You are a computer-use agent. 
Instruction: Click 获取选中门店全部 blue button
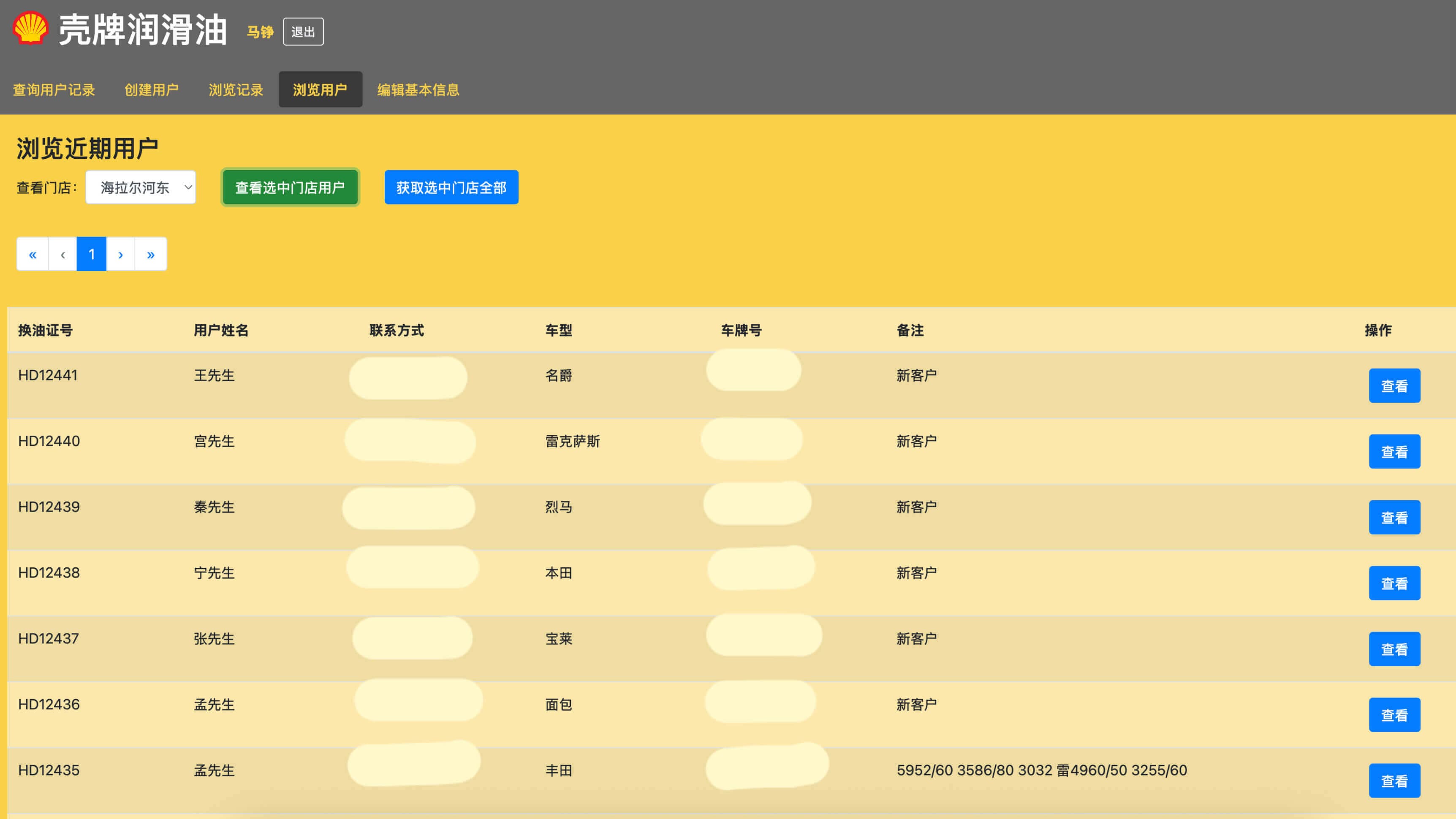[x=451, y=187]
